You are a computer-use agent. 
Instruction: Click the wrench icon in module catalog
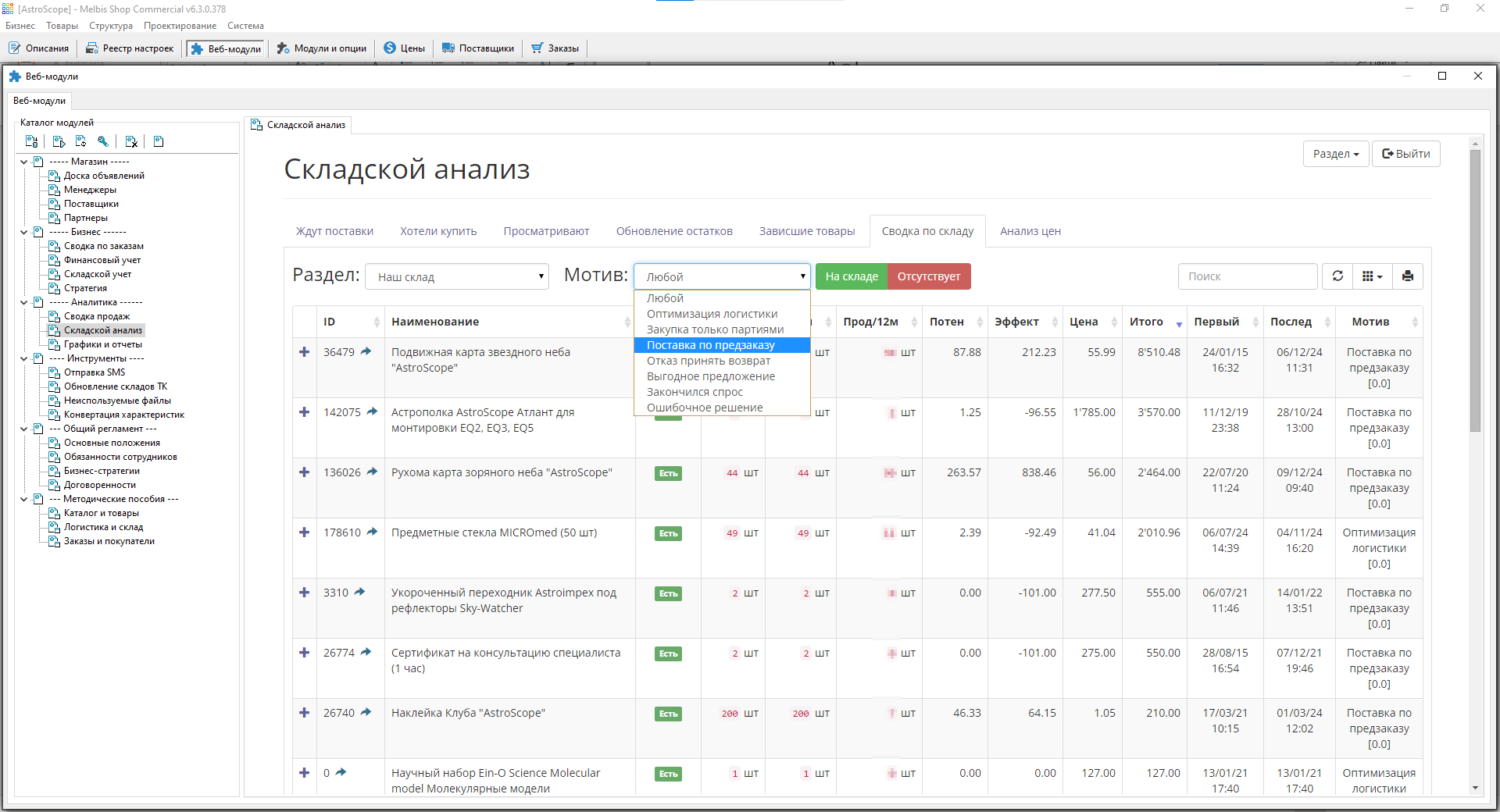pyautogui.click(x=103, y=141)
